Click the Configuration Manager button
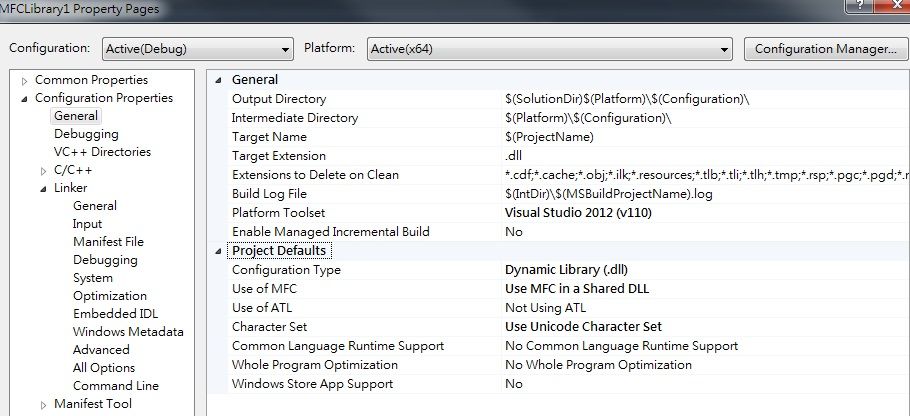This screenshot has height=416, width=910. (x=825, y=48)
